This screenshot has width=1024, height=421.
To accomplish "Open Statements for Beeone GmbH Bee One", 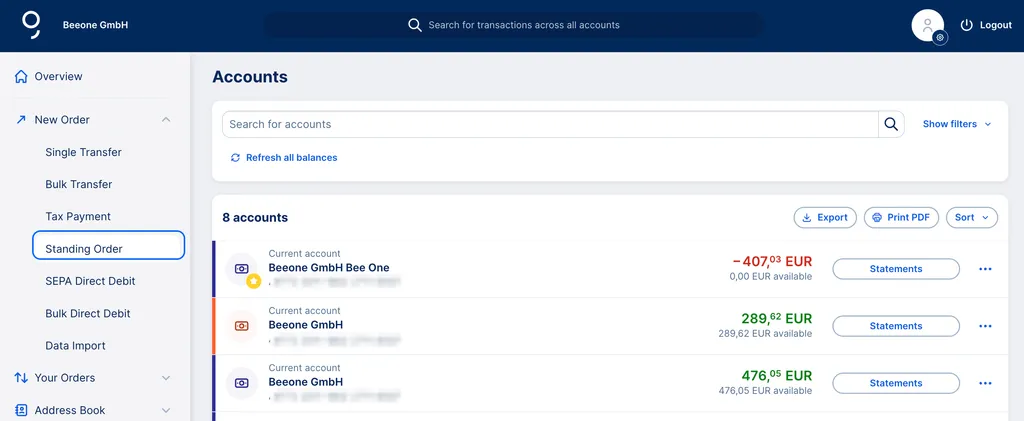I will 896,269.
